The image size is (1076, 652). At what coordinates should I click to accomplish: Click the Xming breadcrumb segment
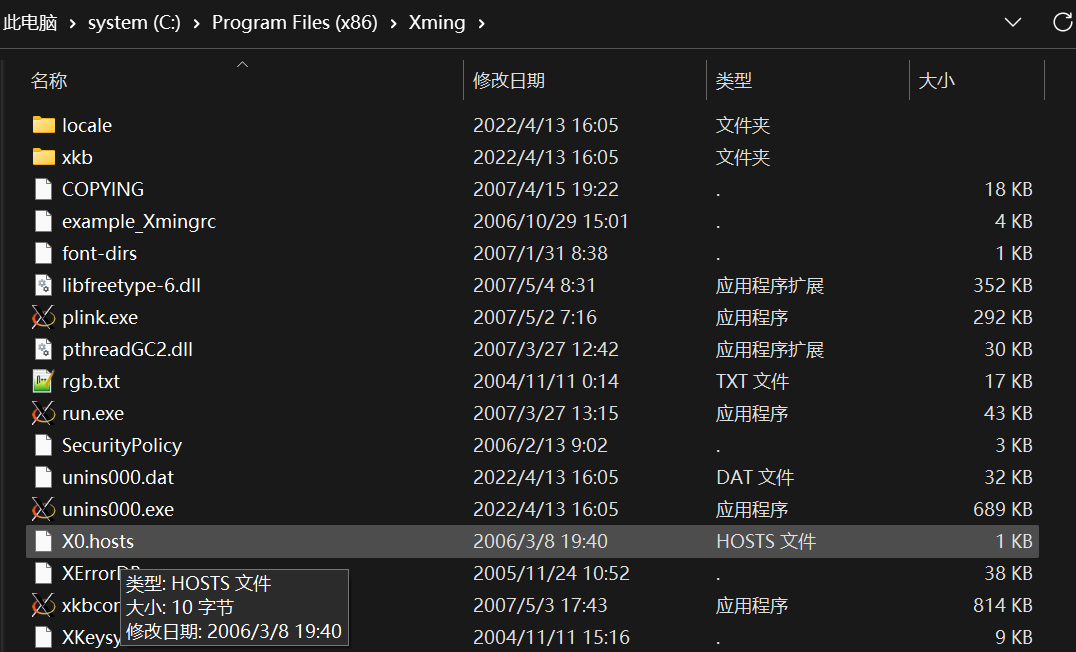(x=437, y=23)
